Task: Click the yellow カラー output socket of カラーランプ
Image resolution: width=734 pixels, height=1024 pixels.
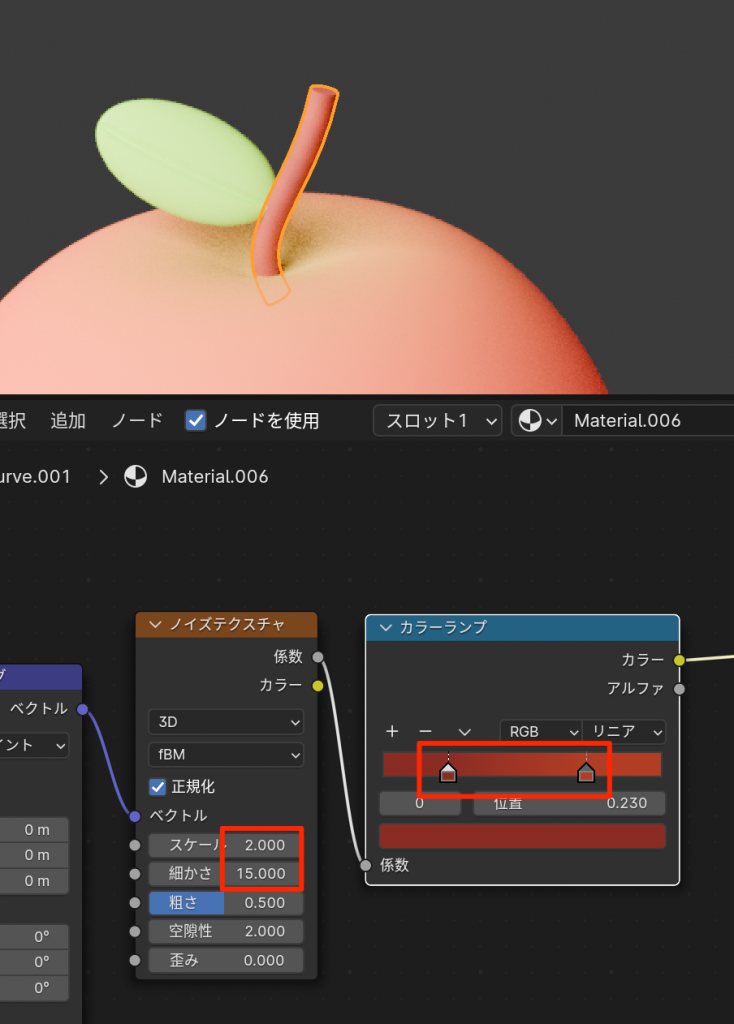Action: click(679, 660)
